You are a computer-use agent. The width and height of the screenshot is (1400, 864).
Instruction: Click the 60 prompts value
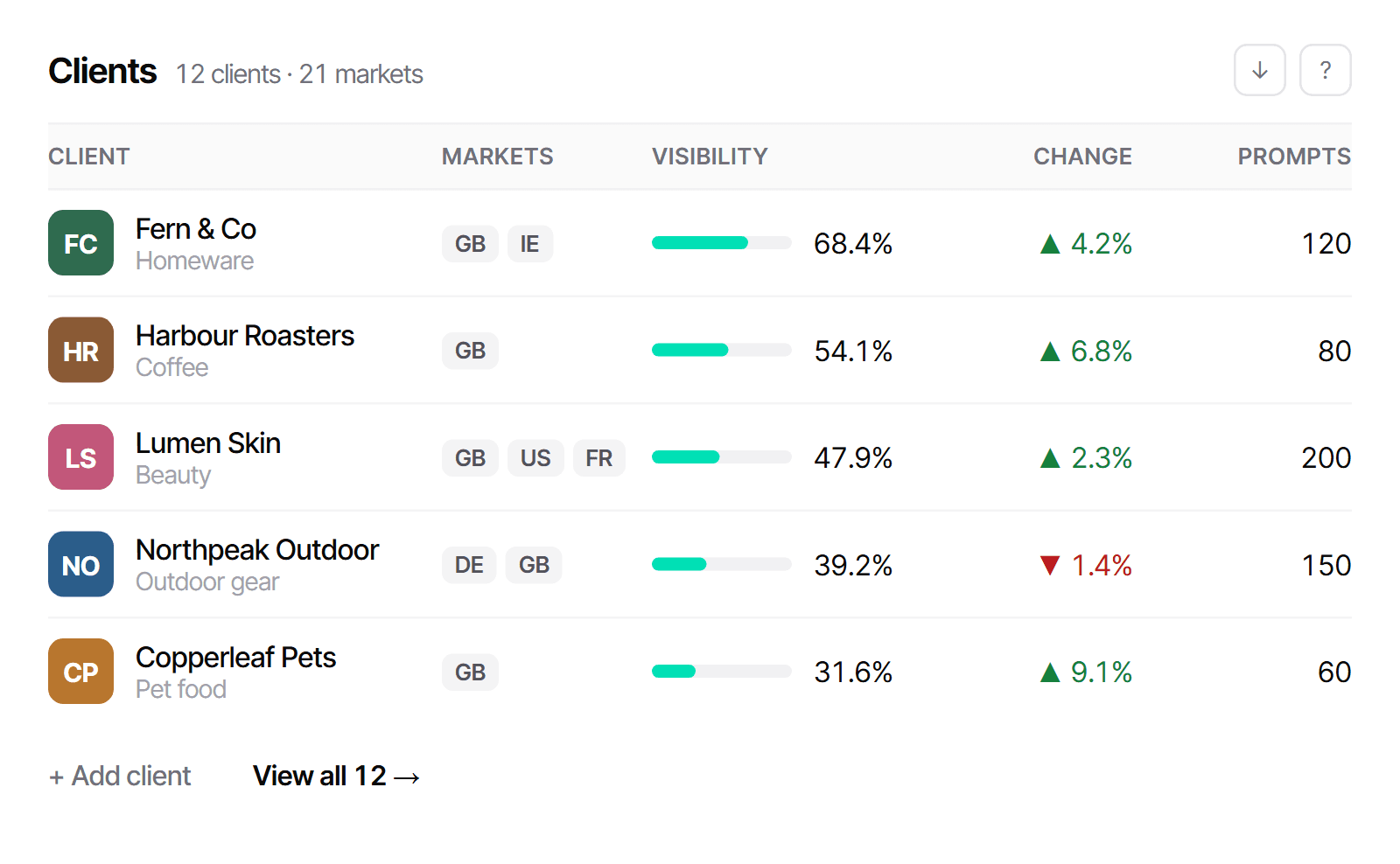coord(1334,672)
